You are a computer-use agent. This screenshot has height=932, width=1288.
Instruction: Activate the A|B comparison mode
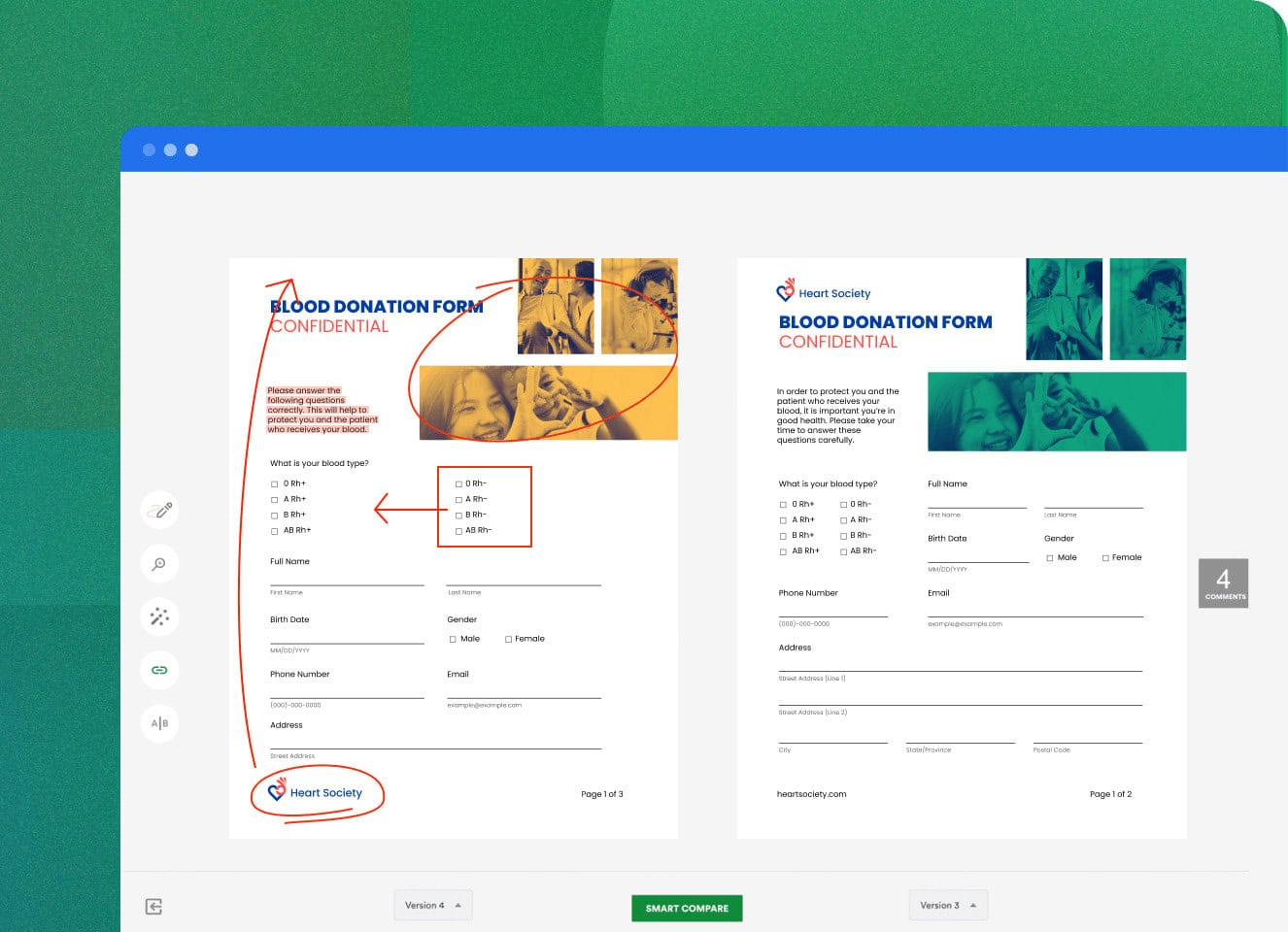click(x=159, y=723)
